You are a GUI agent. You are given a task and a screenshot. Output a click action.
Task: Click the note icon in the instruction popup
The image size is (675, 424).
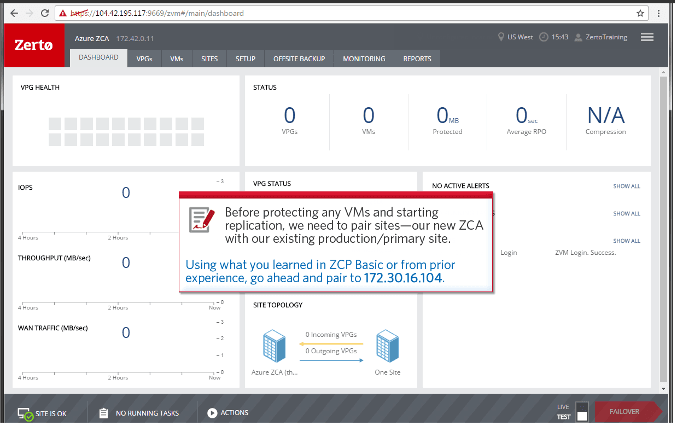click(x=201, y=220)
